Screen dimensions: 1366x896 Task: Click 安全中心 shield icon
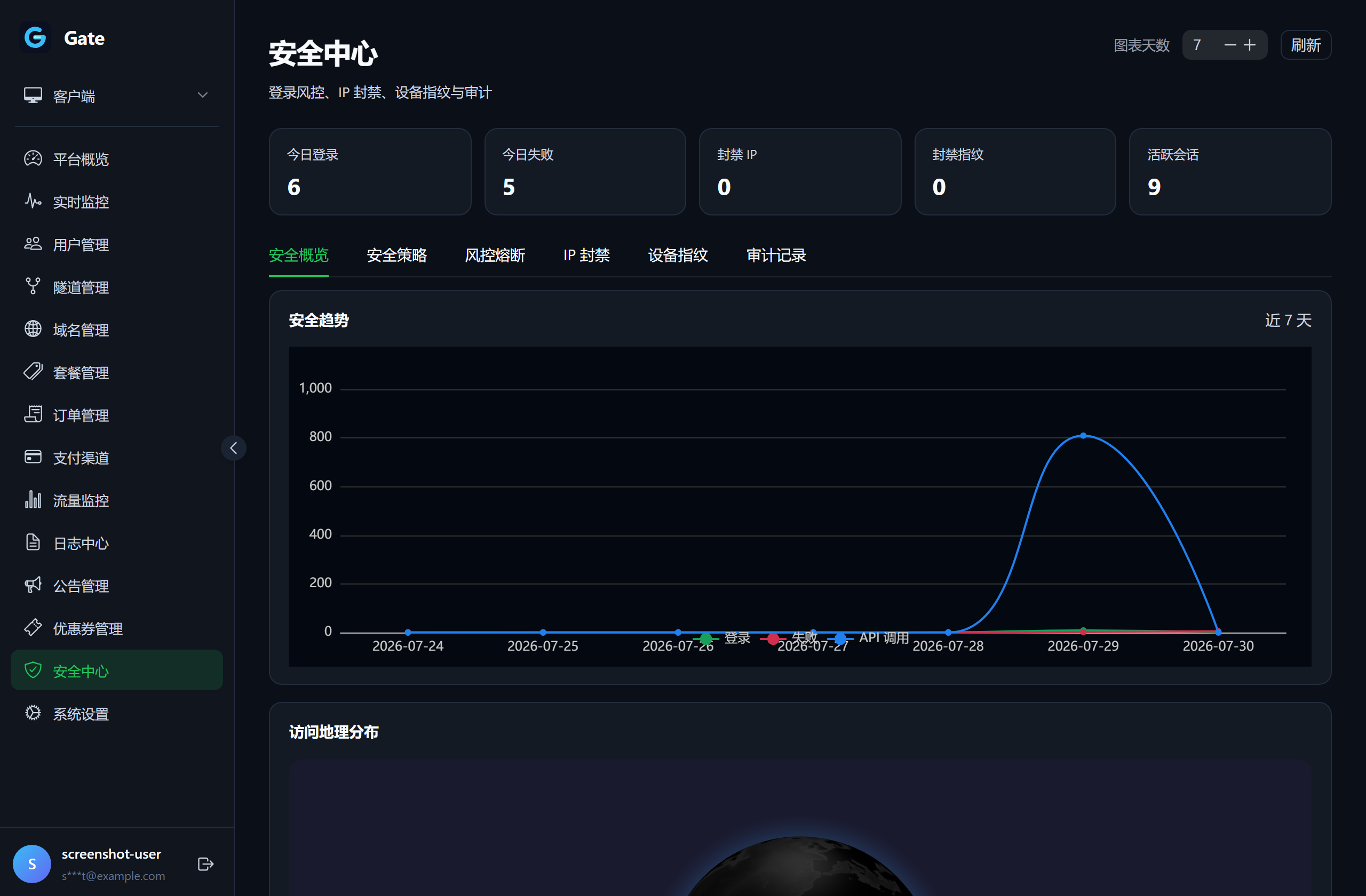click(x=33, y=670)
